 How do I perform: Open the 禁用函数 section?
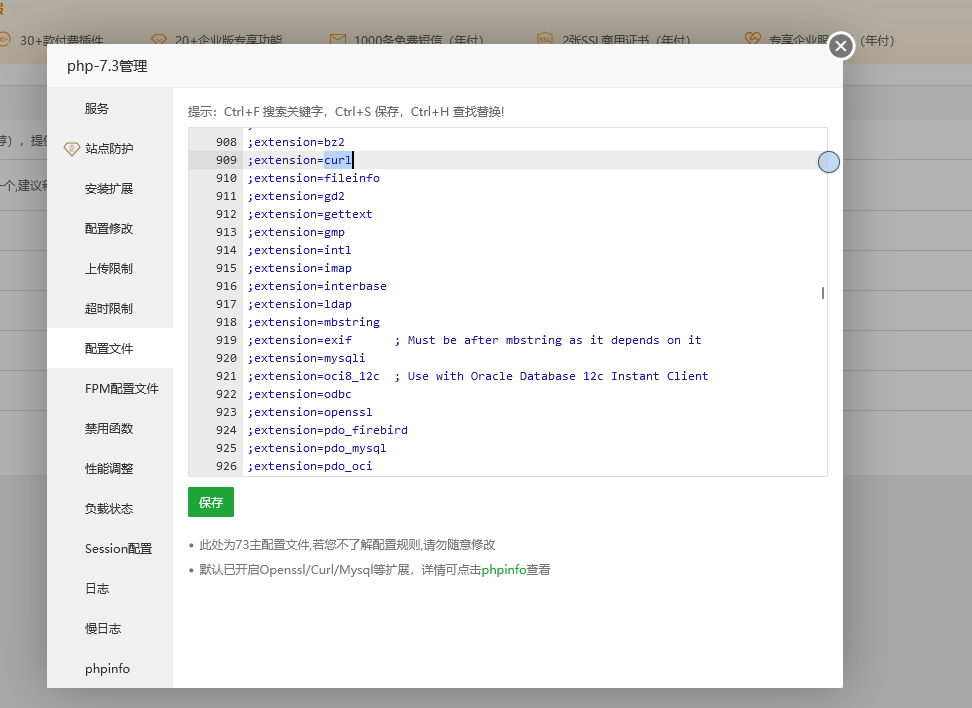(107, 428)
